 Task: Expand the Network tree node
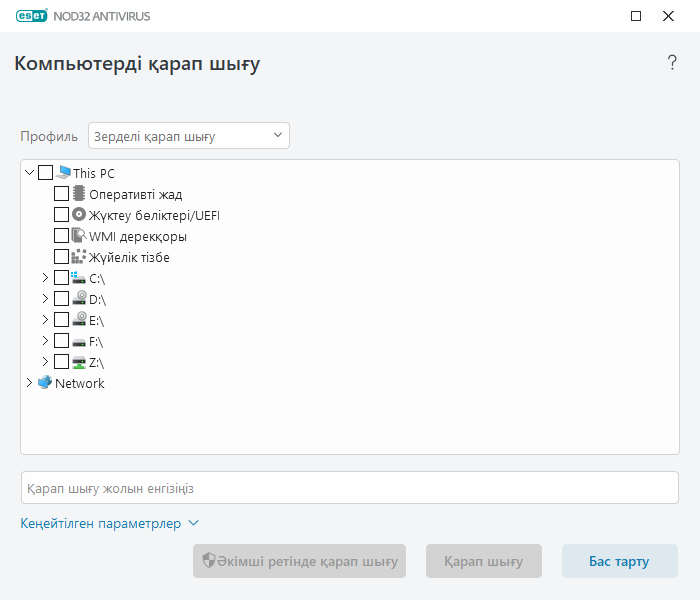29,383
